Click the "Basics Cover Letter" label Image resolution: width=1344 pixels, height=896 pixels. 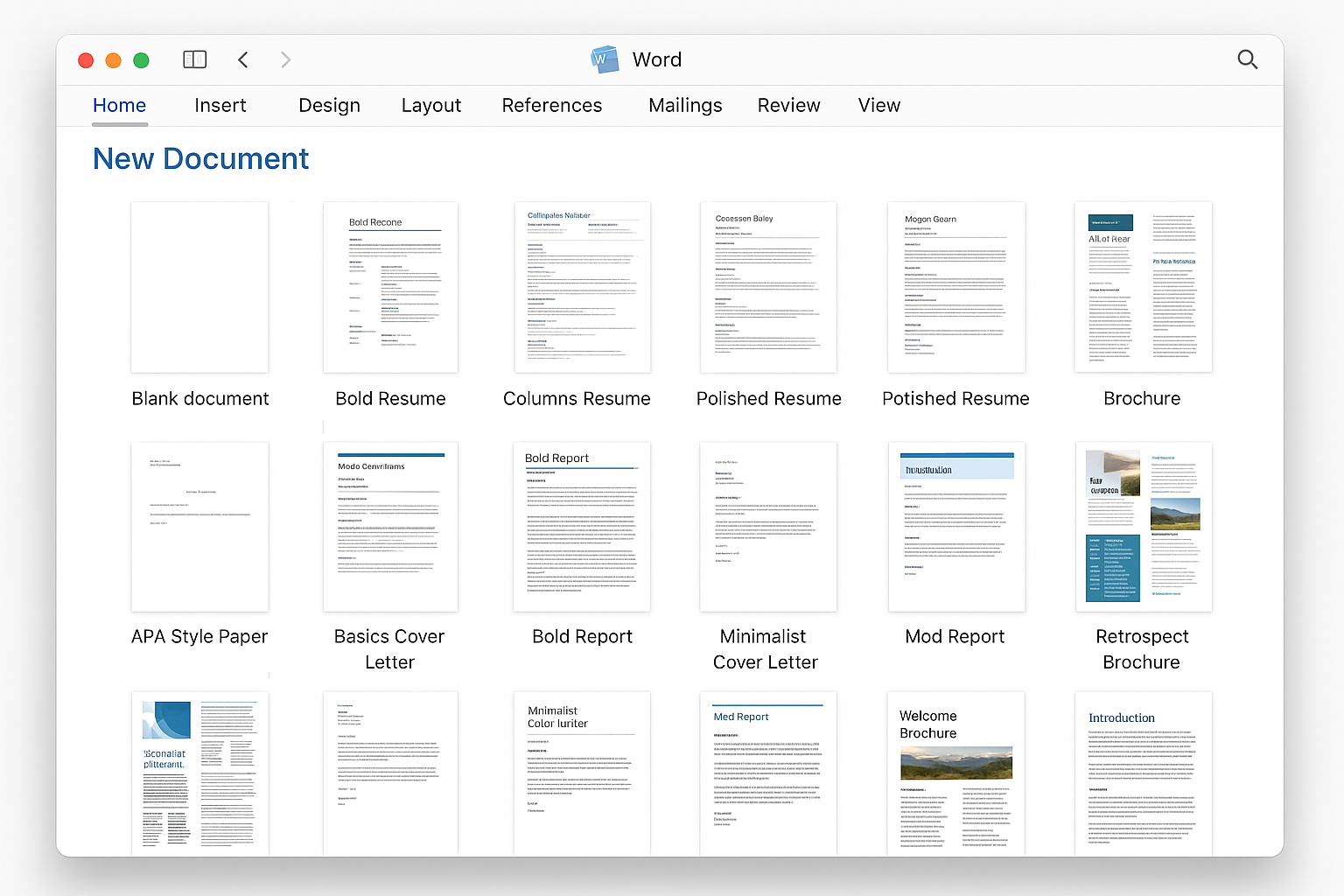point(389,649)
